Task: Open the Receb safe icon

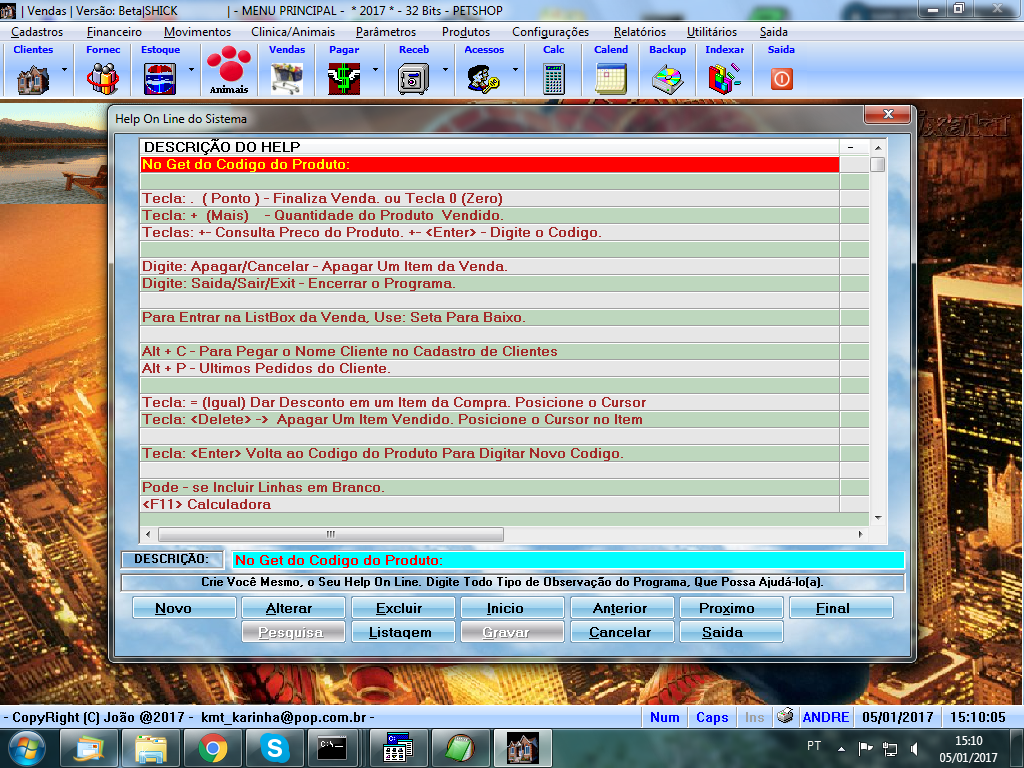Action: [413, 80]
